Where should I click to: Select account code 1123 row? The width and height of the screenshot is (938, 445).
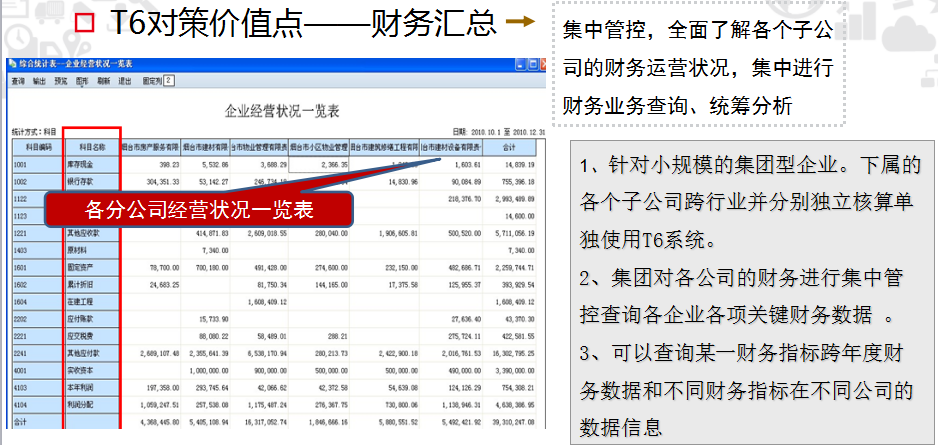[28, 216]
